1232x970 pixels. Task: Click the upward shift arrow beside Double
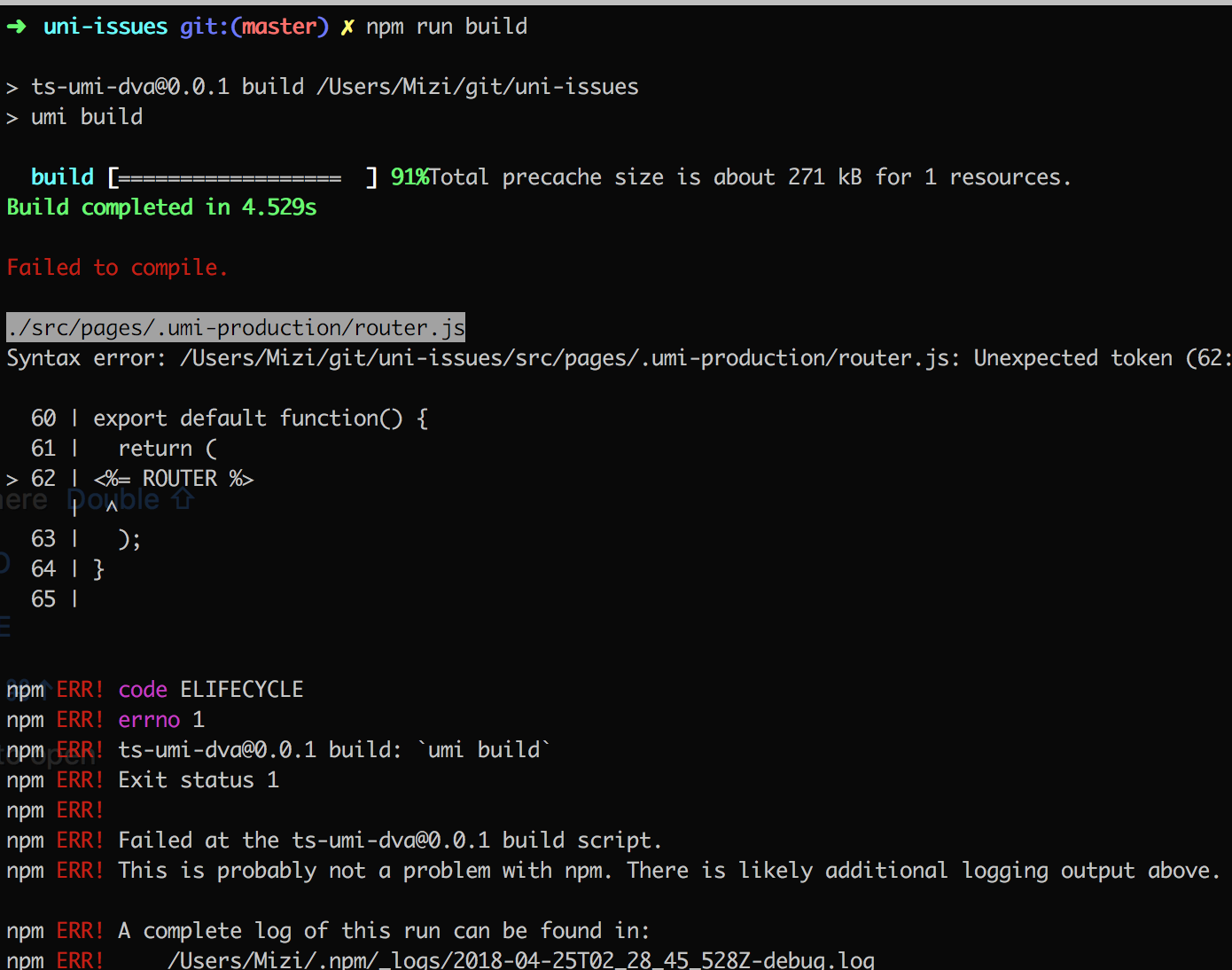(183, 498)
